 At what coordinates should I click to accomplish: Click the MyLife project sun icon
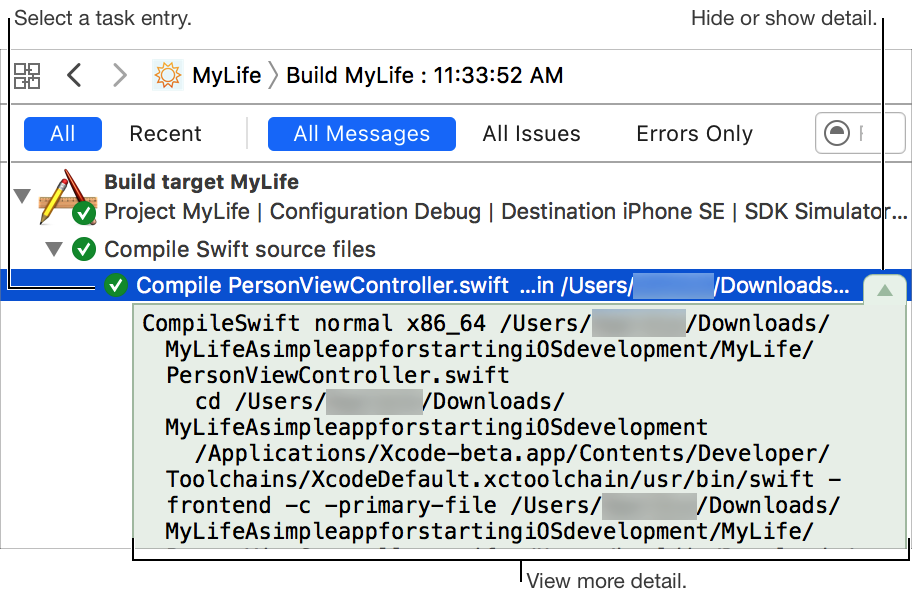(167, 75)
